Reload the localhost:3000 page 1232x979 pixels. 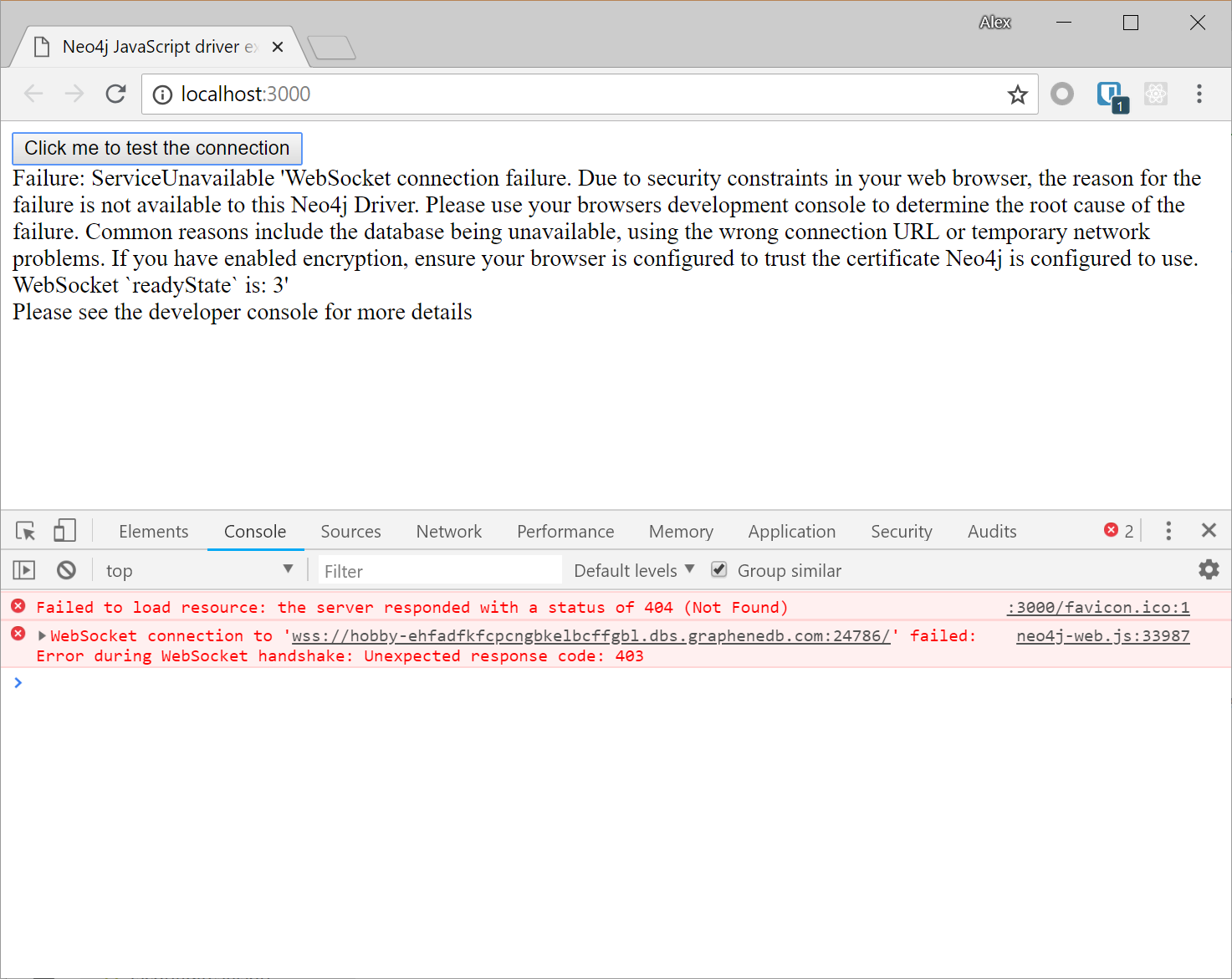click(x=116, y=94)
